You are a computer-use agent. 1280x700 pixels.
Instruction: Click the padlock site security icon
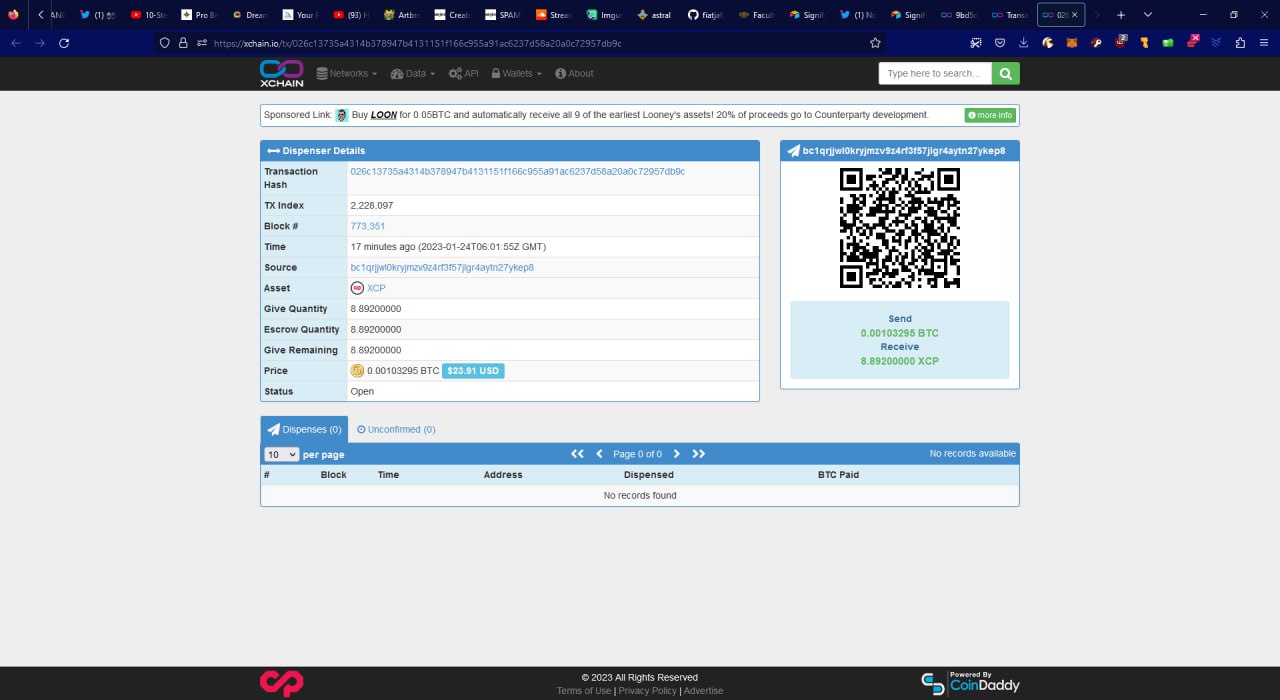[x=183, y=43]
